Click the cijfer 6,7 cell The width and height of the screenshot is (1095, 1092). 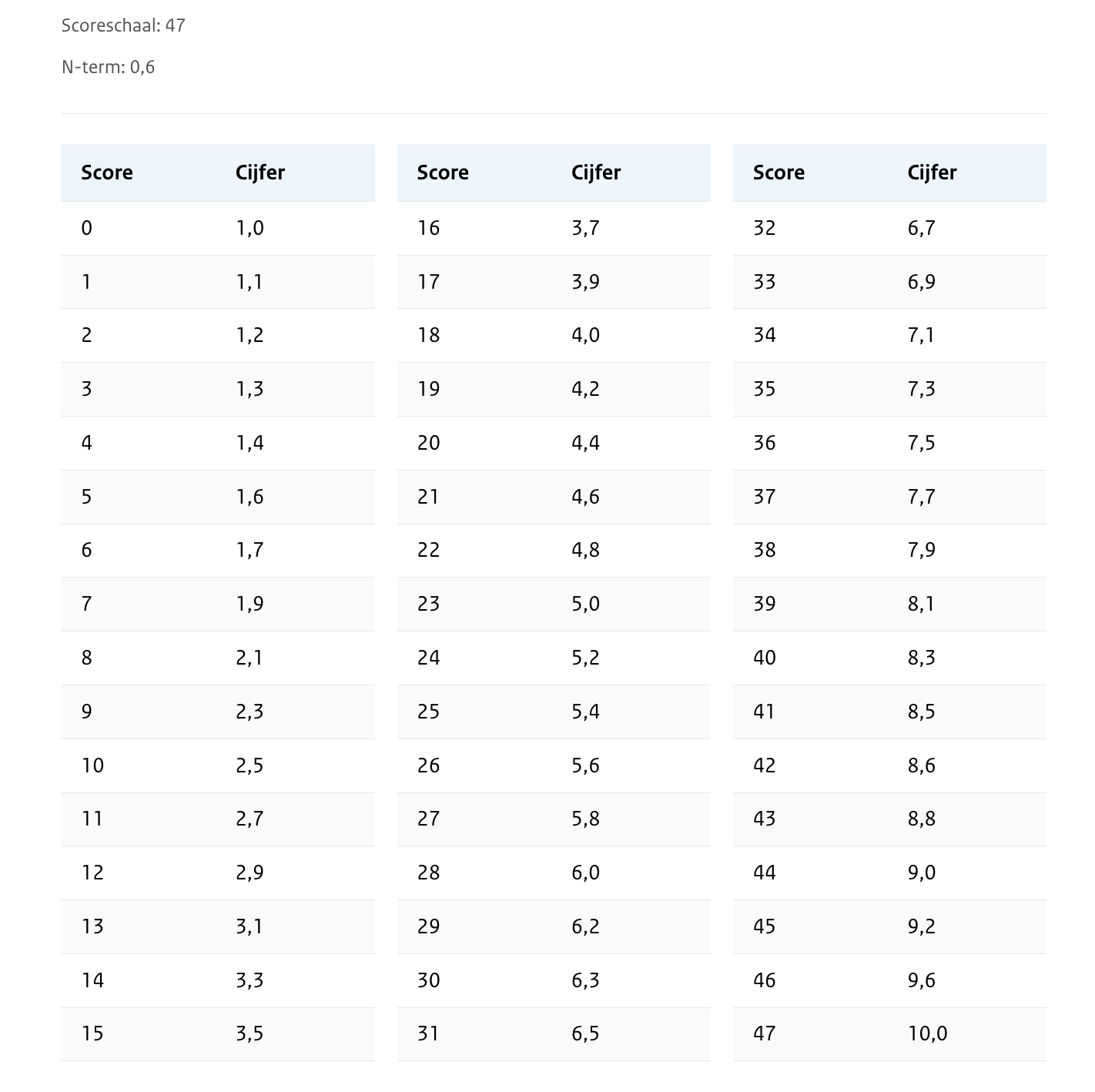coord(921,228)
